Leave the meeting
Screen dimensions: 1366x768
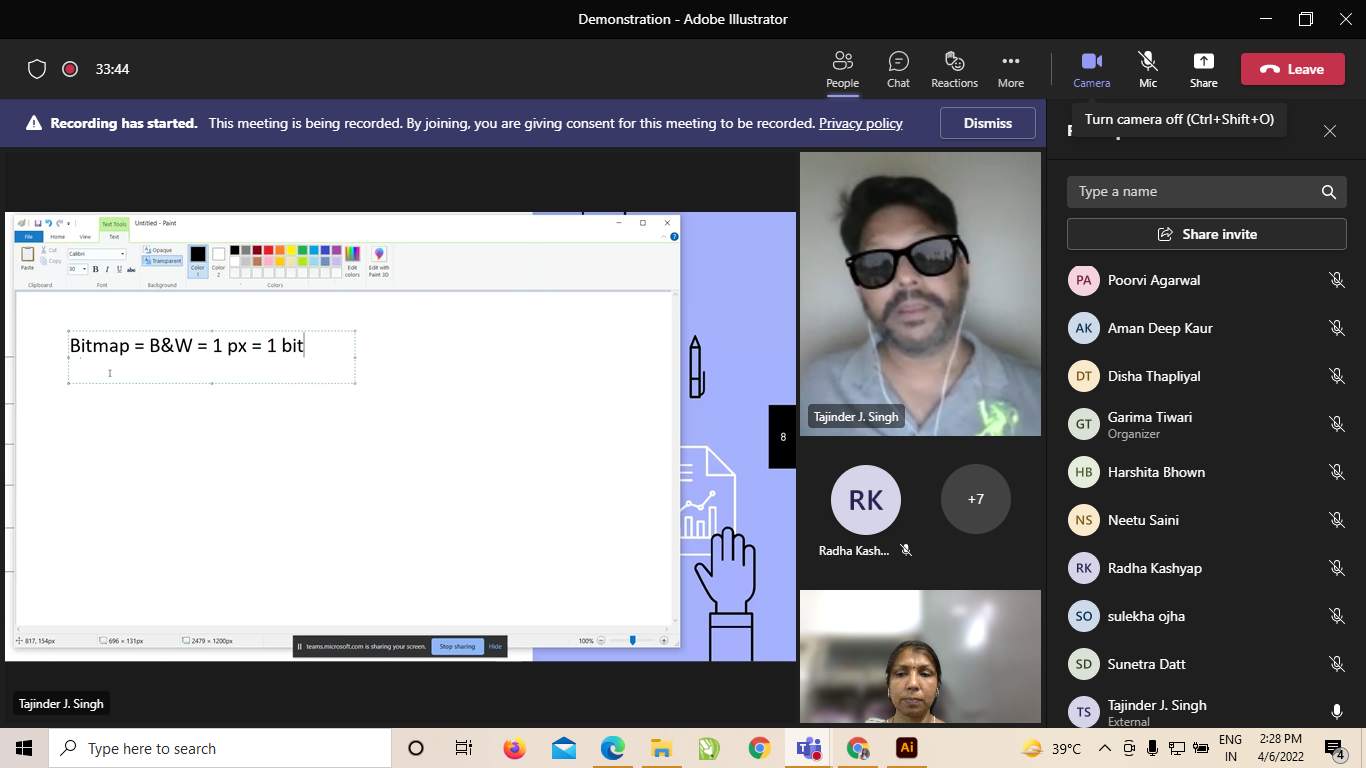pos(1292,69)
